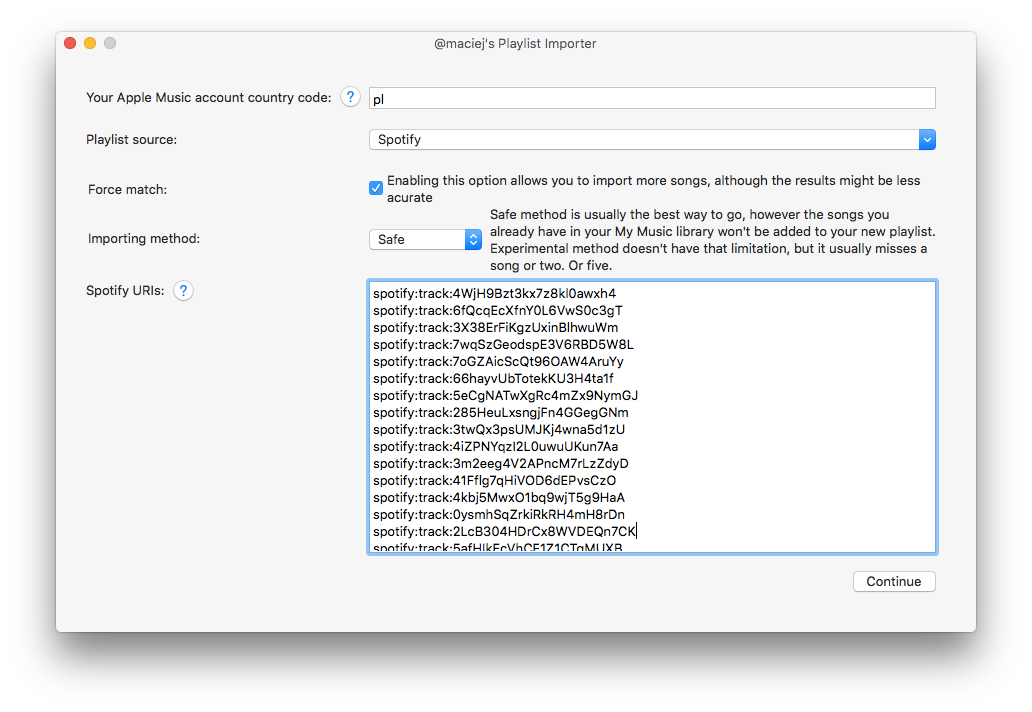
Task: Click the line spotify:track:4iZPNYqzI2L0uwuUKun7Aa
Action: pyautogui.click(x=496, y=447)
